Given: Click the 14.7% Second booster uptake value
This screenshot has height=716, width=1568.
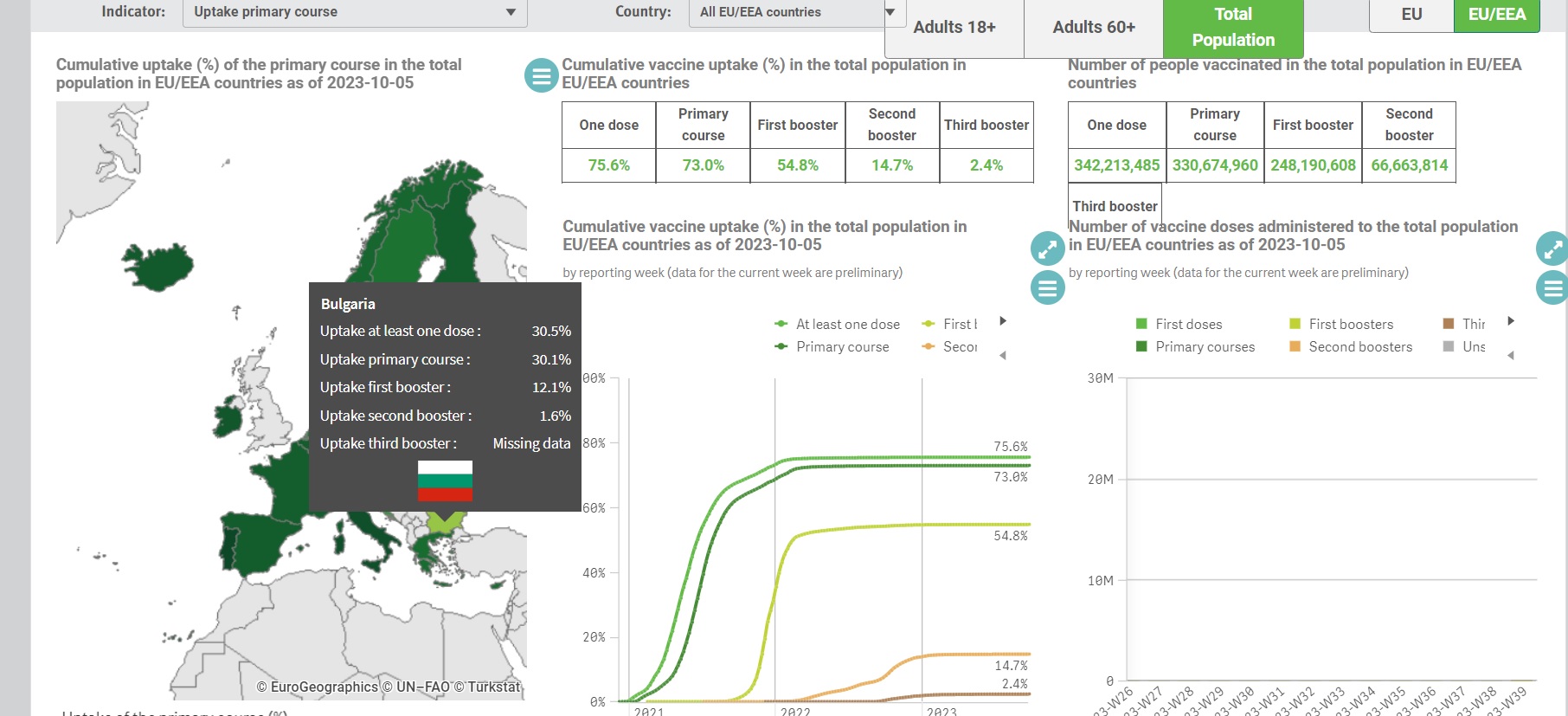Looking at the screenshot, I should (x=892, y=165).
